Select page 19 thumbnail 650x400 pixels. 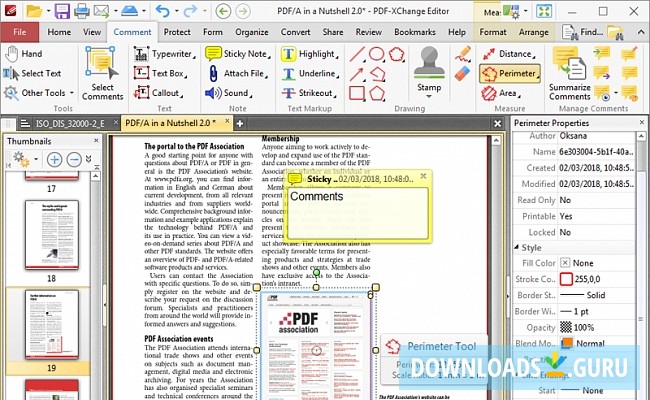[51, 325]
